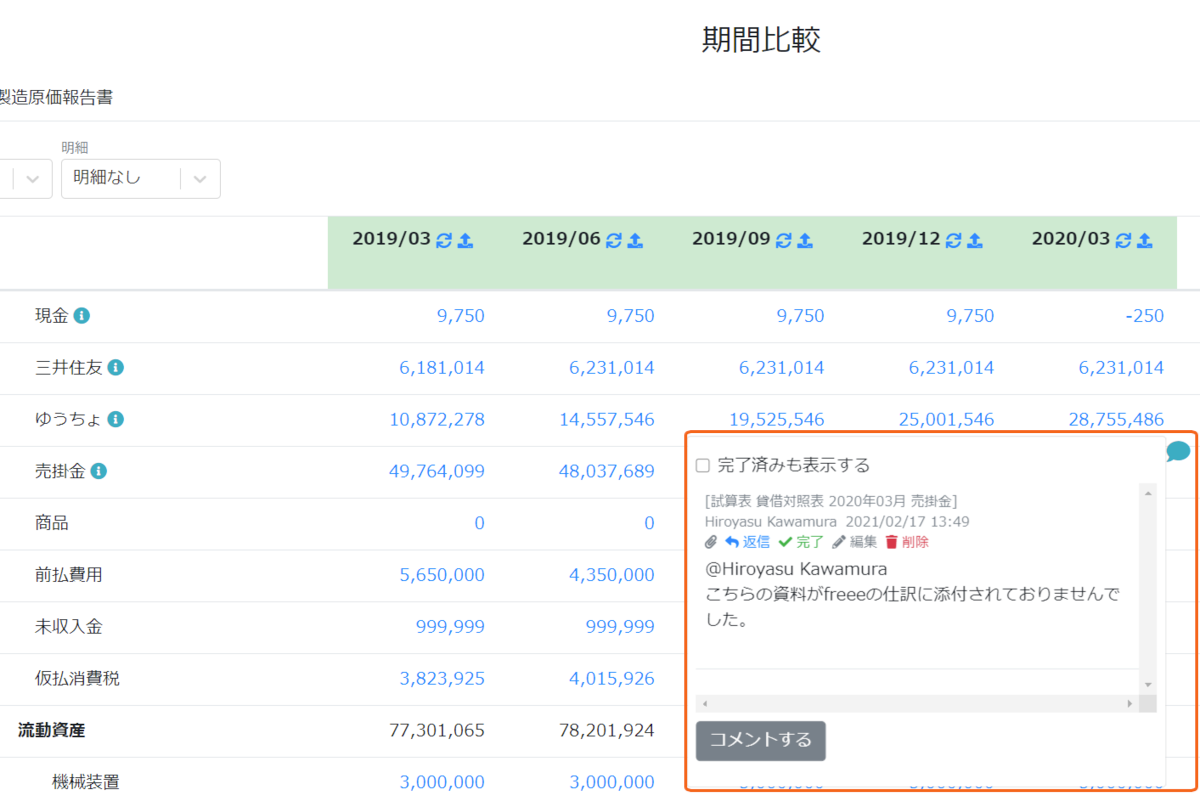
Task: Open 三井住友 value 6,181,014
Action: (x=442, y=368)
